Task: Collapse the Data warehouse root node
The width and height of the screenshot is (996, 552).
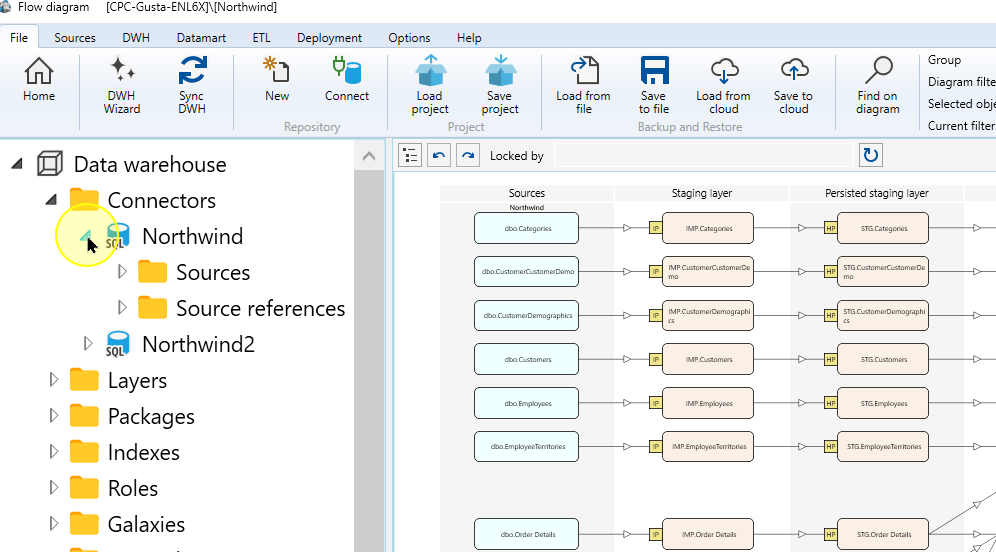Action: tap(17, 165)
